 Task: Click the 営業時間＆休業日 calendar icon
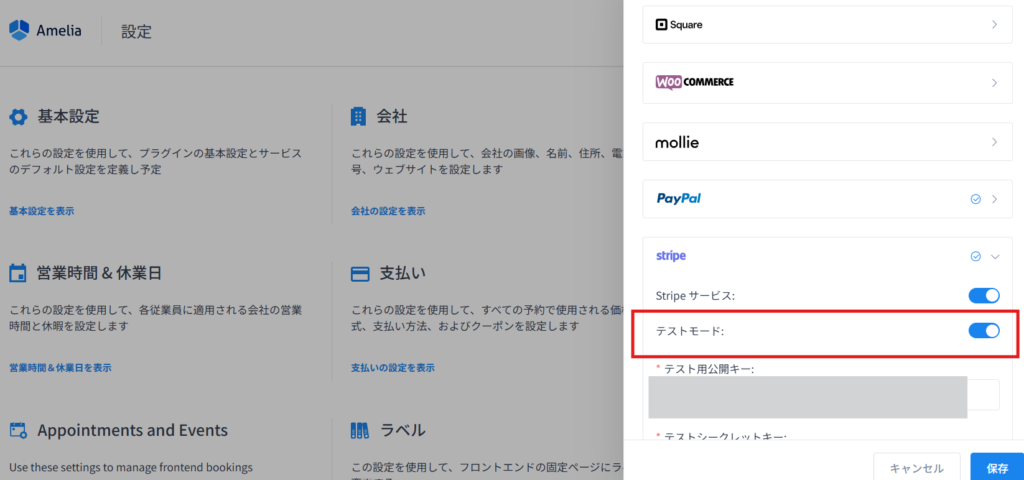click(x=18, y=274)
